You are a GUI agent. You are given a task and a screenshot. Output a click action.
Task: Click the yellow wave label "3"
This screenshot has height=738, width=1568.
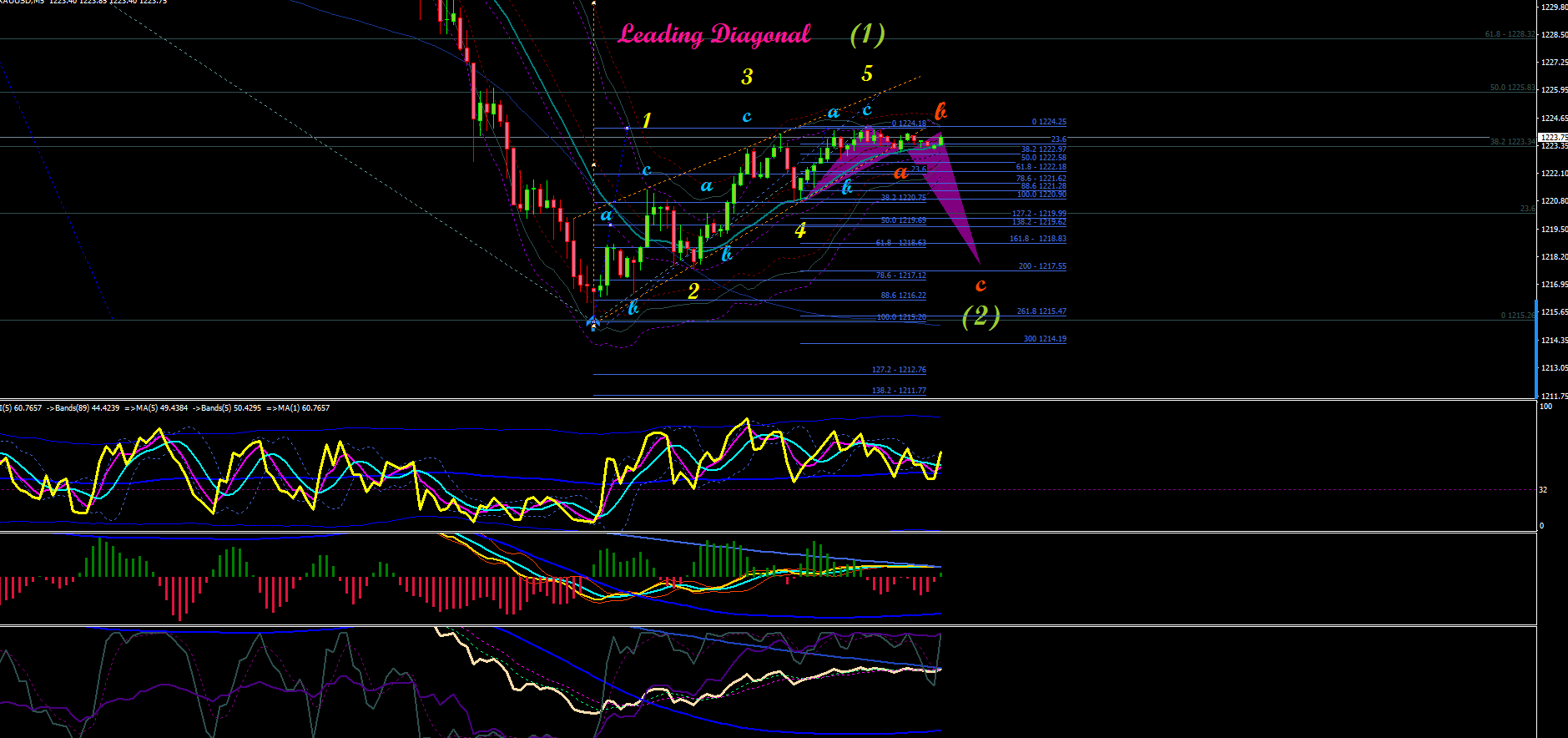[x=747, y=77]
